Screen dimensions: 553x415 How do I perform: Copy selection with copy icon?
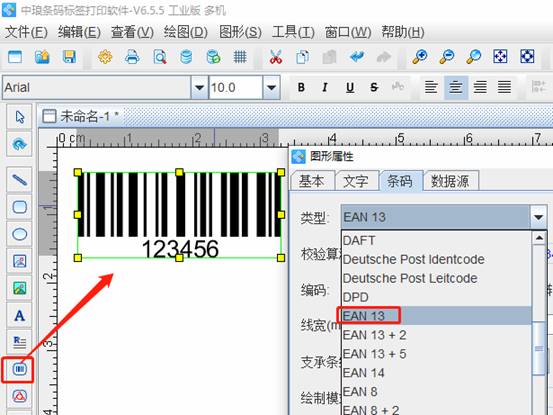(303, 57)
